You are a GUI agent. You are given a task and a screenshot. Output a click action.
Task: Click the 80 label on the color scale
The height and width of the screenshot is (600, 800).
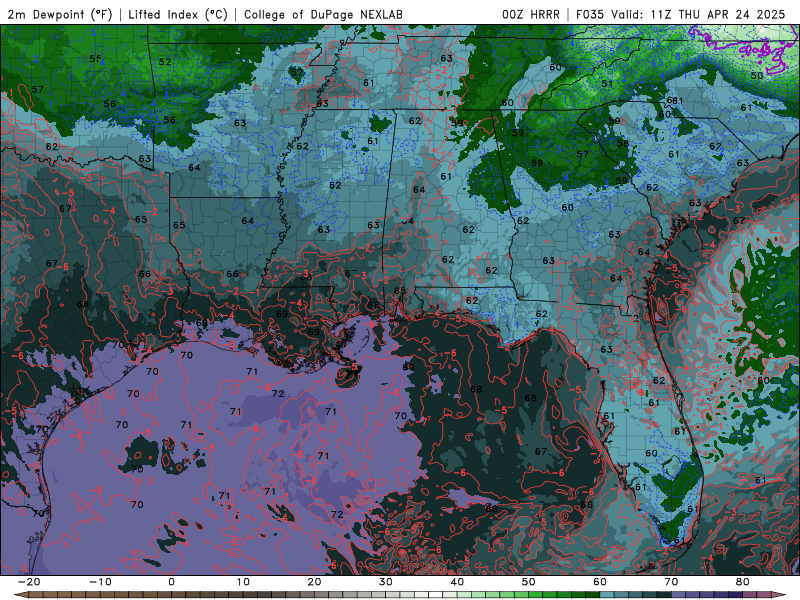(743, 582)
